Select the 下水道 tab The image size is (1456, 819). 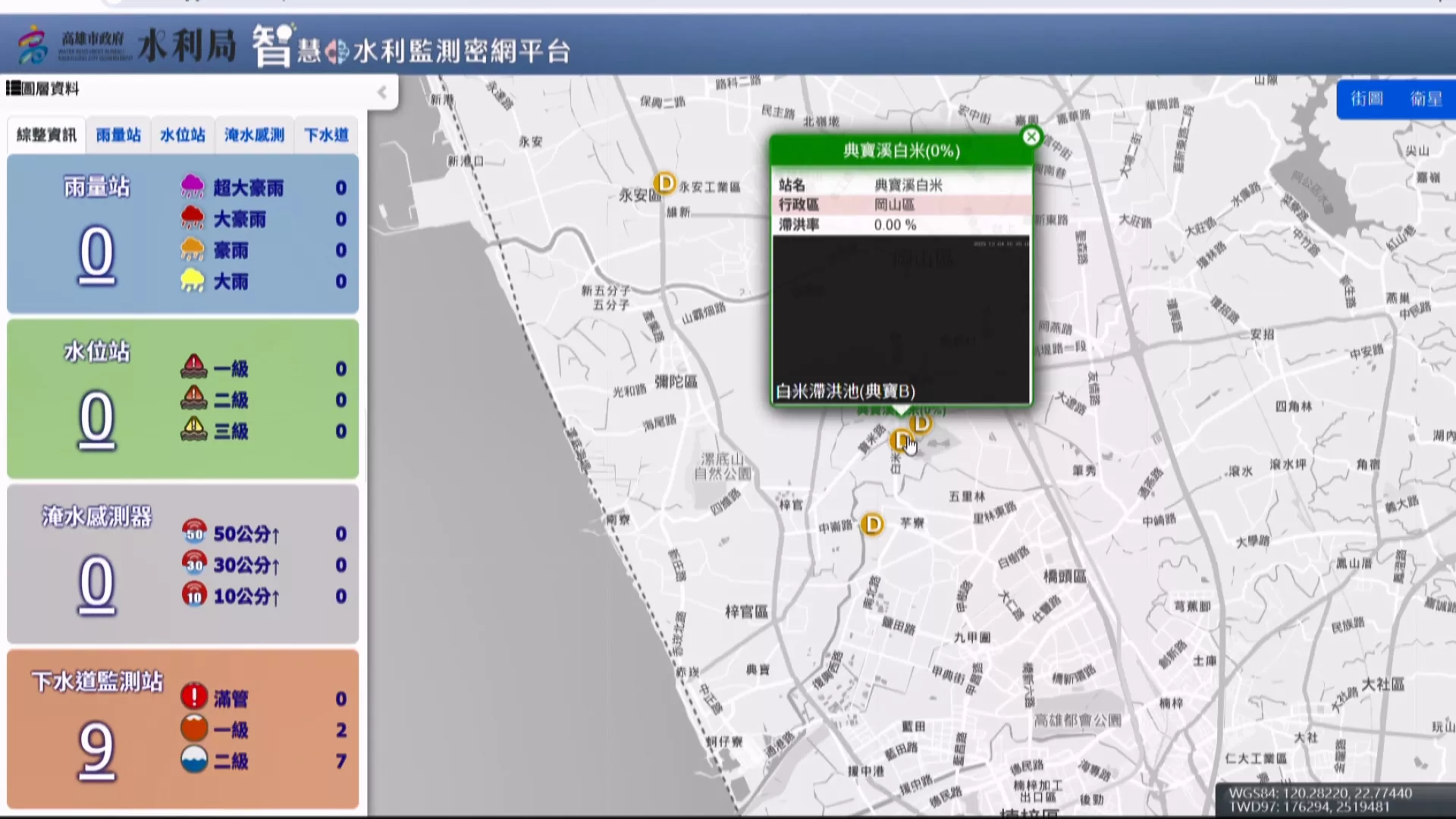click(326, 135)
